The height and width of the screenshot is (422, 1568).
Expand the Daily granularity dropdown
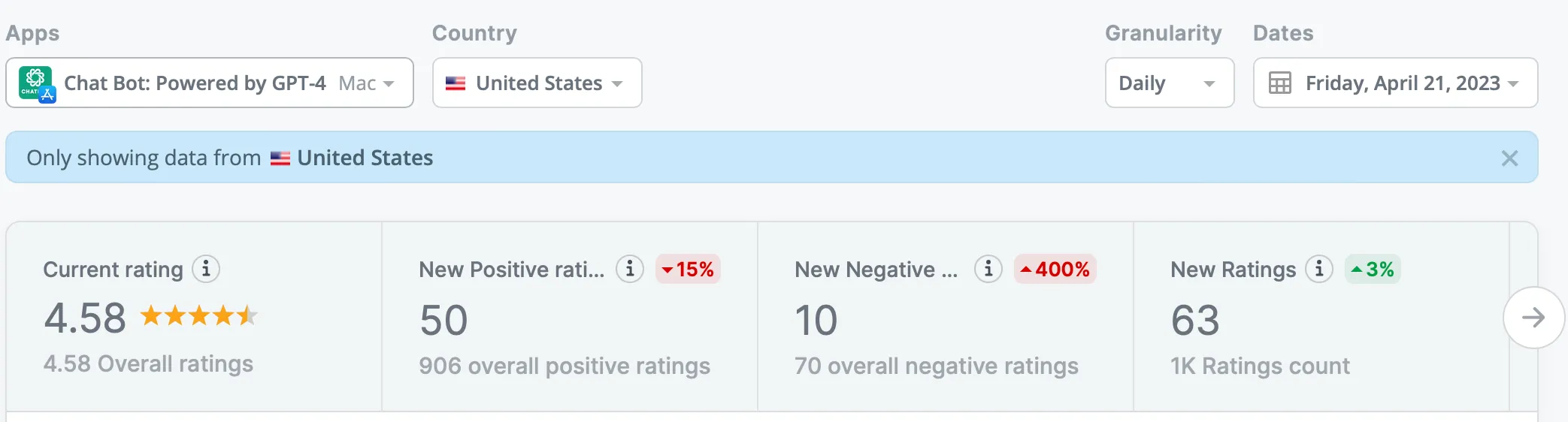[1169, 83]
